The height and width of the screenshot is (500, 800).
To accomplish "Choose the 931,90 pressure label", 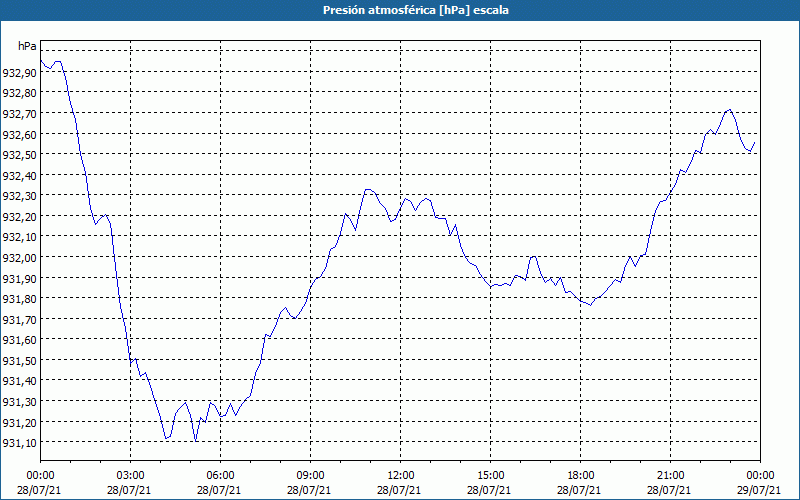I will click(19, 279).
